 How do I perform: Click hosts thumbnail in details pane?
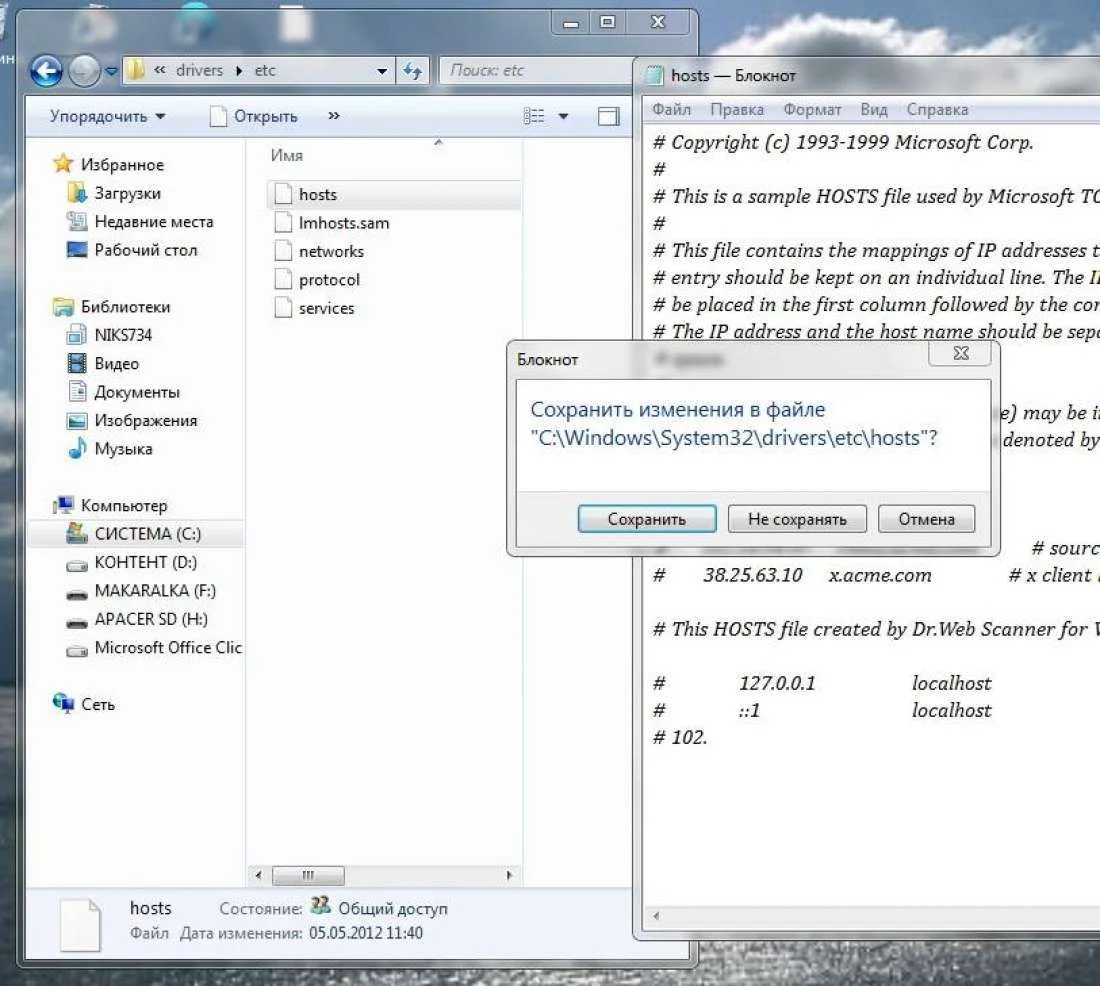tap(80, 926)
